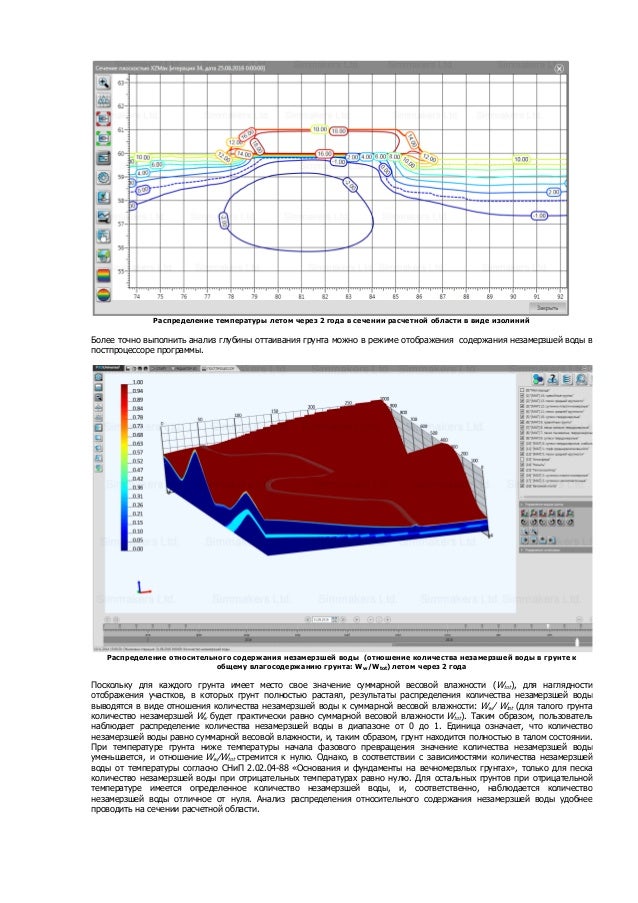Toggle the last layer checkbox in list
This screenshot has height=903, width=638.
(x=522, y=486)
